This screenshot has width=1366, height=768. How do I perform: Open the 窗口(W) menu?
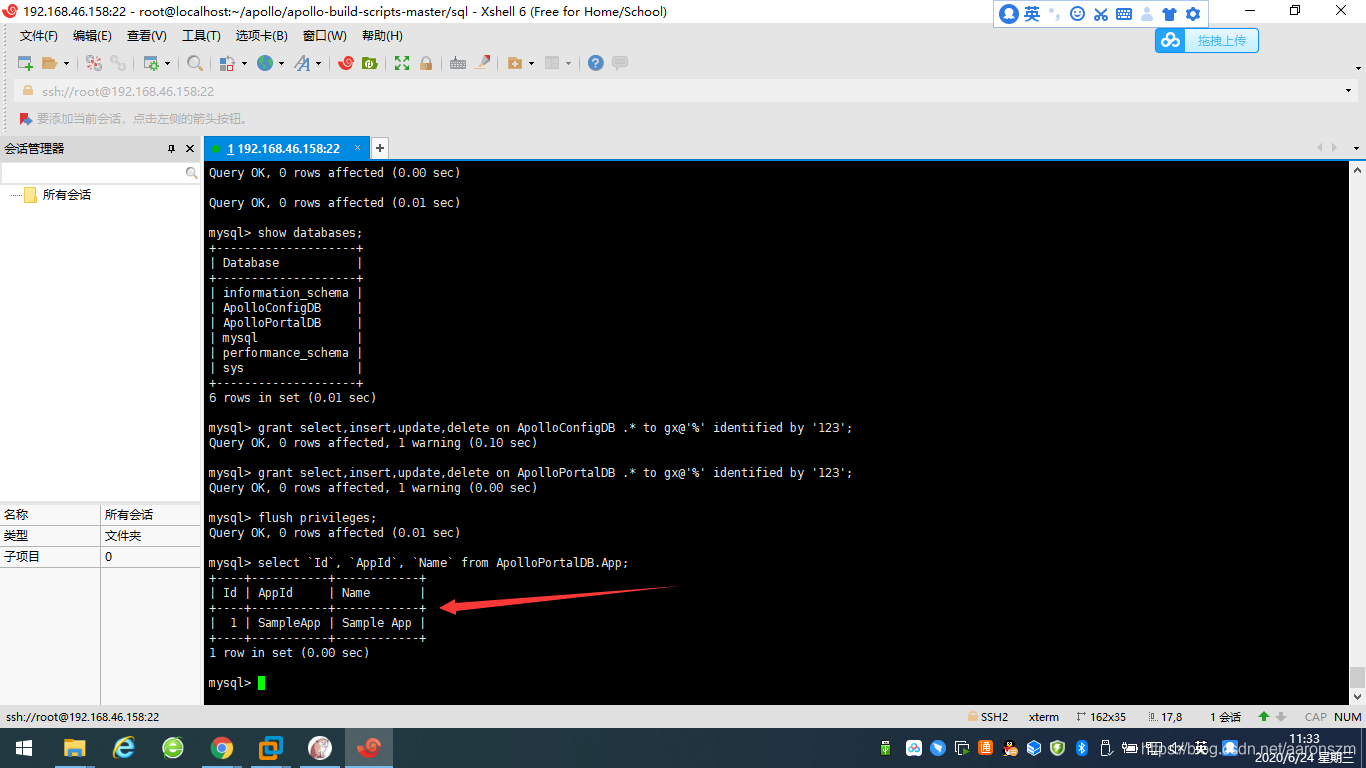(x=325, y=36)
